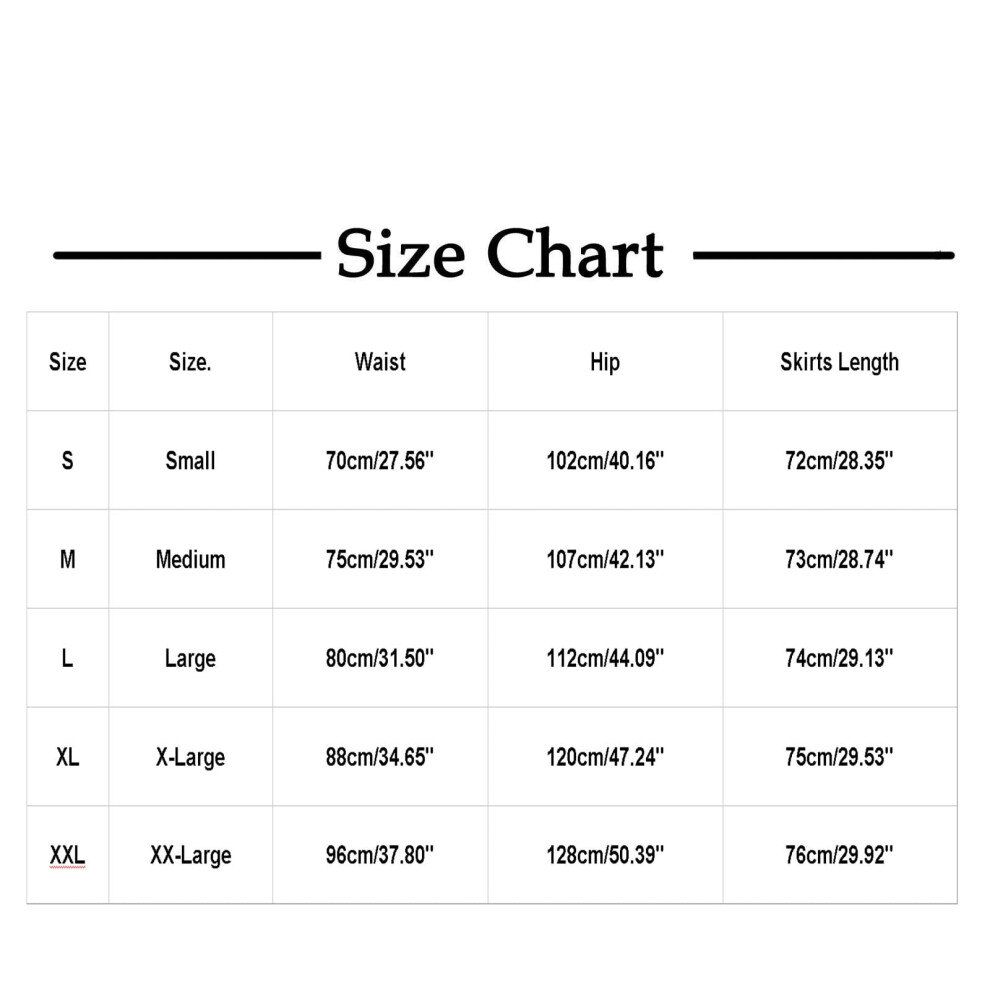Click the Skirts Length column header

tap(840, 362)
